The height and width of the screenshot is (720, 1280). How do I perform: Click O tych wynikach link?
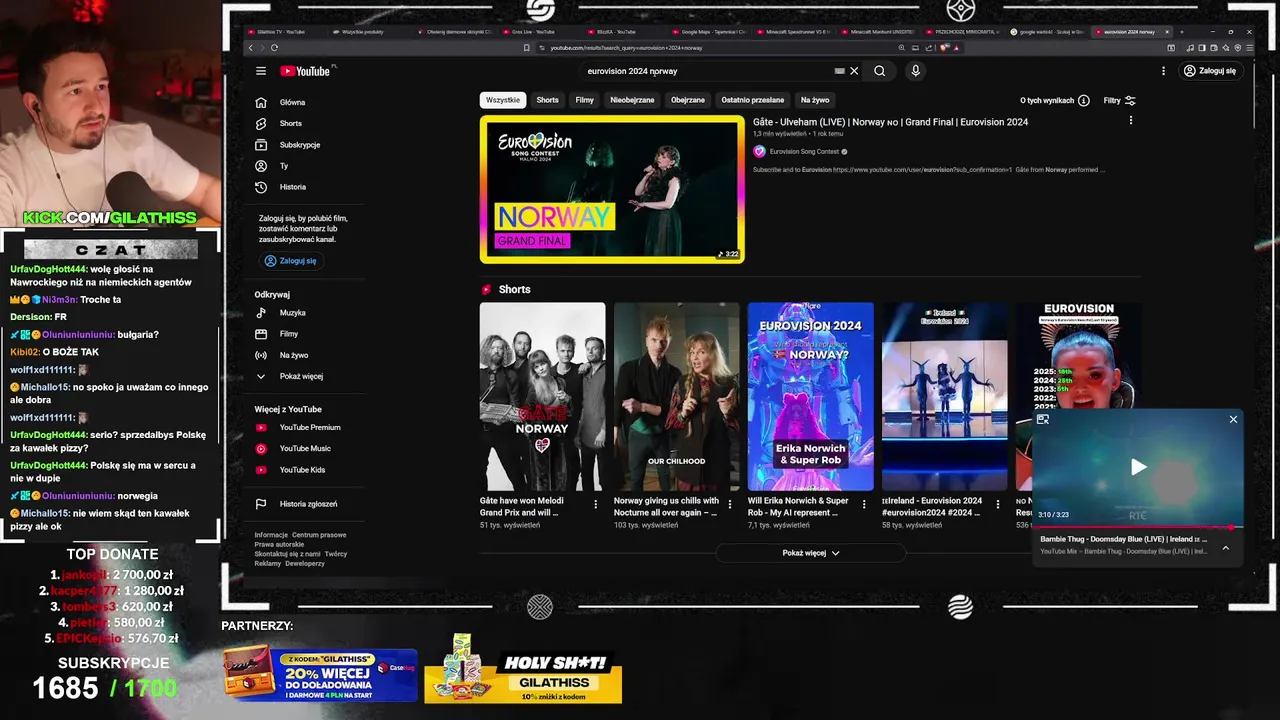coord(1047,100)
